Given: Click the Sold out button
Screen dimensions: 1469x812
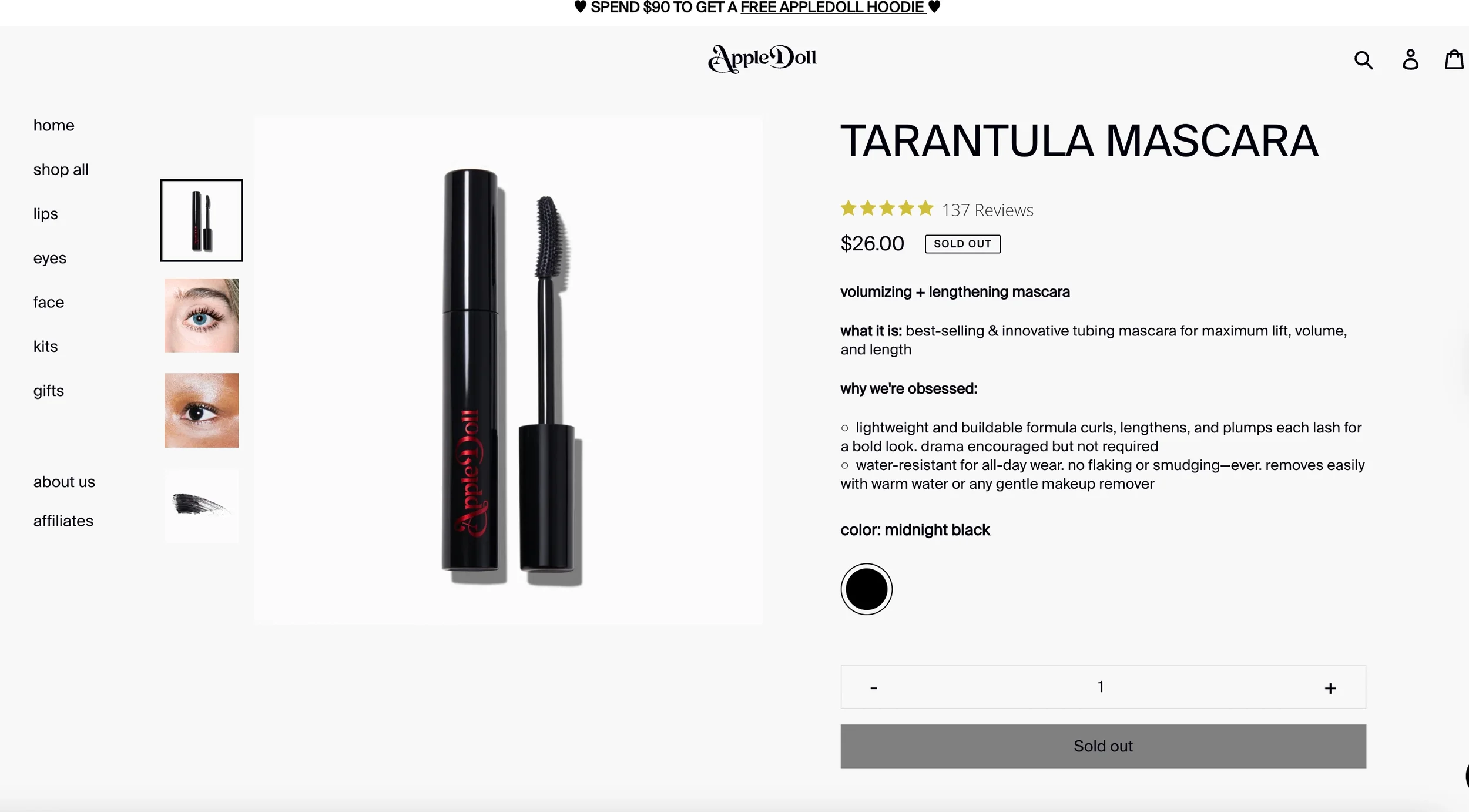Looking at the screenshot, I should [1103, 746].
